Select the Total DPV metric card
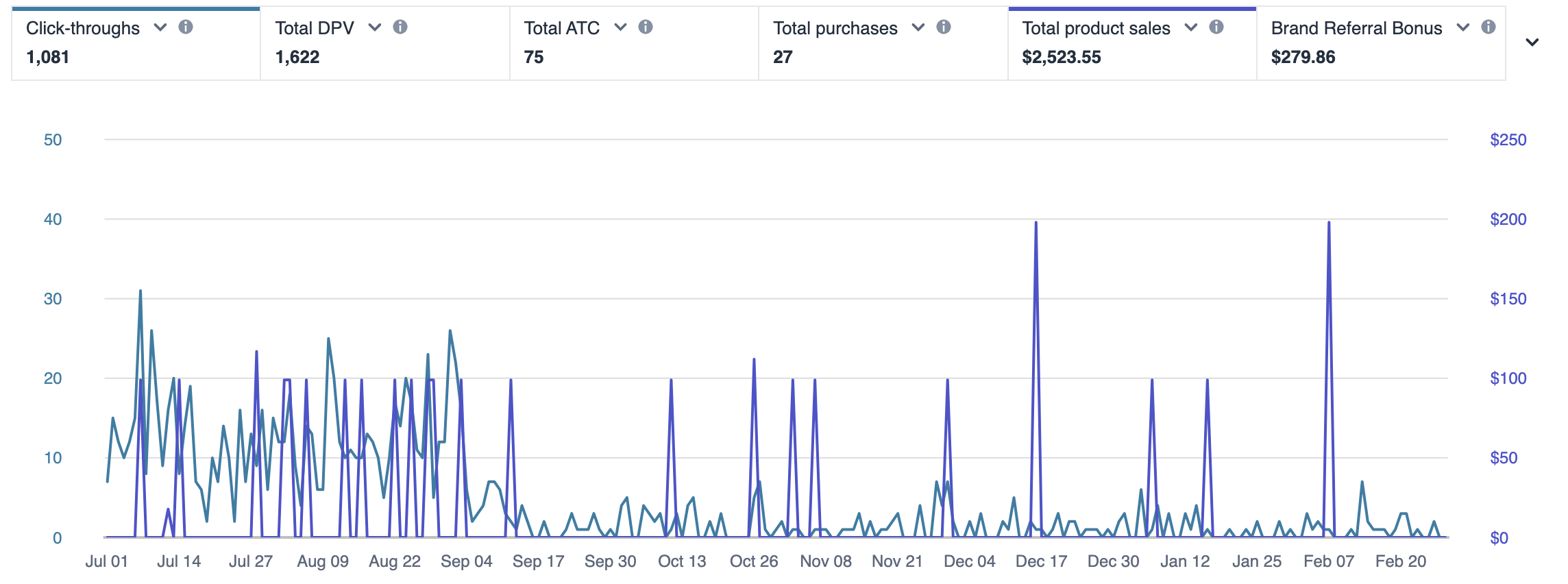 pyautogui.click(x=385, y=43)
